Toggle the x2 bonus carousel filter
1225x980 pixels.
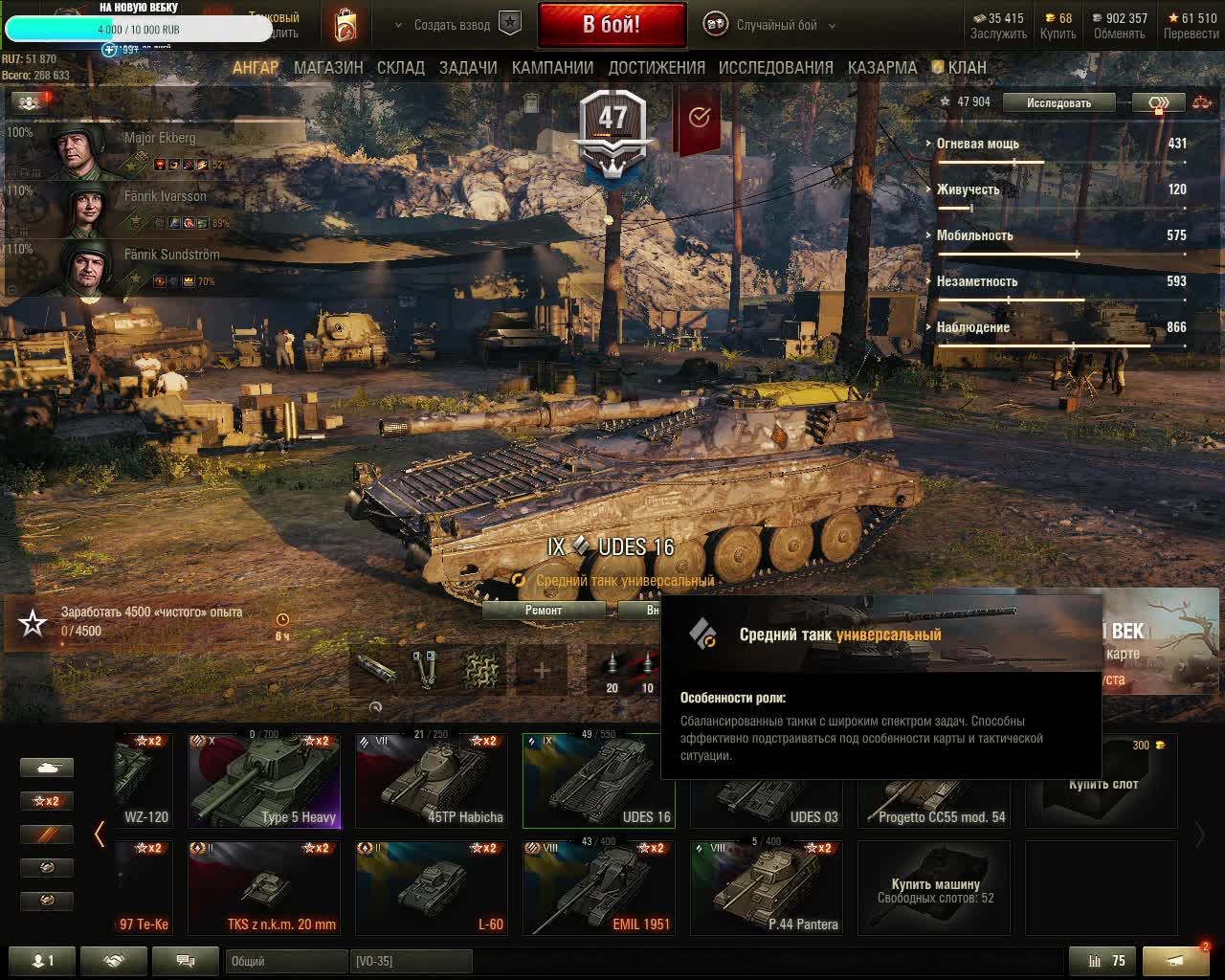coord(47,800)
